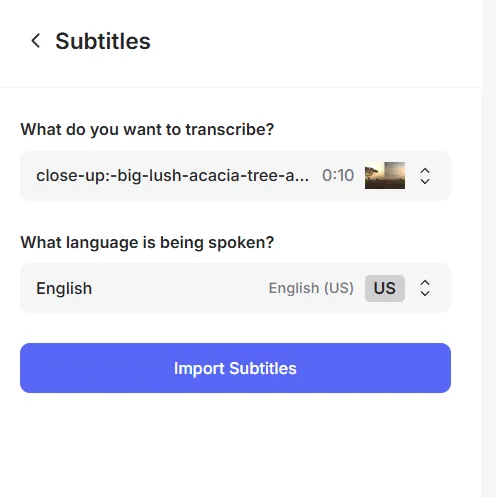Open the media file selection dropdown
The width and height of the screenshot is (496, 497).
tap(235, 176)
